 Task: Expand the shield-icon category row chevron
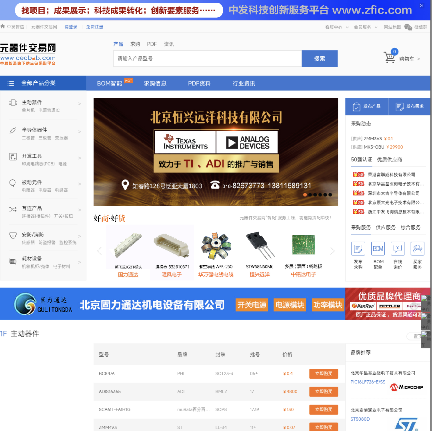click(x=79, y=236)
